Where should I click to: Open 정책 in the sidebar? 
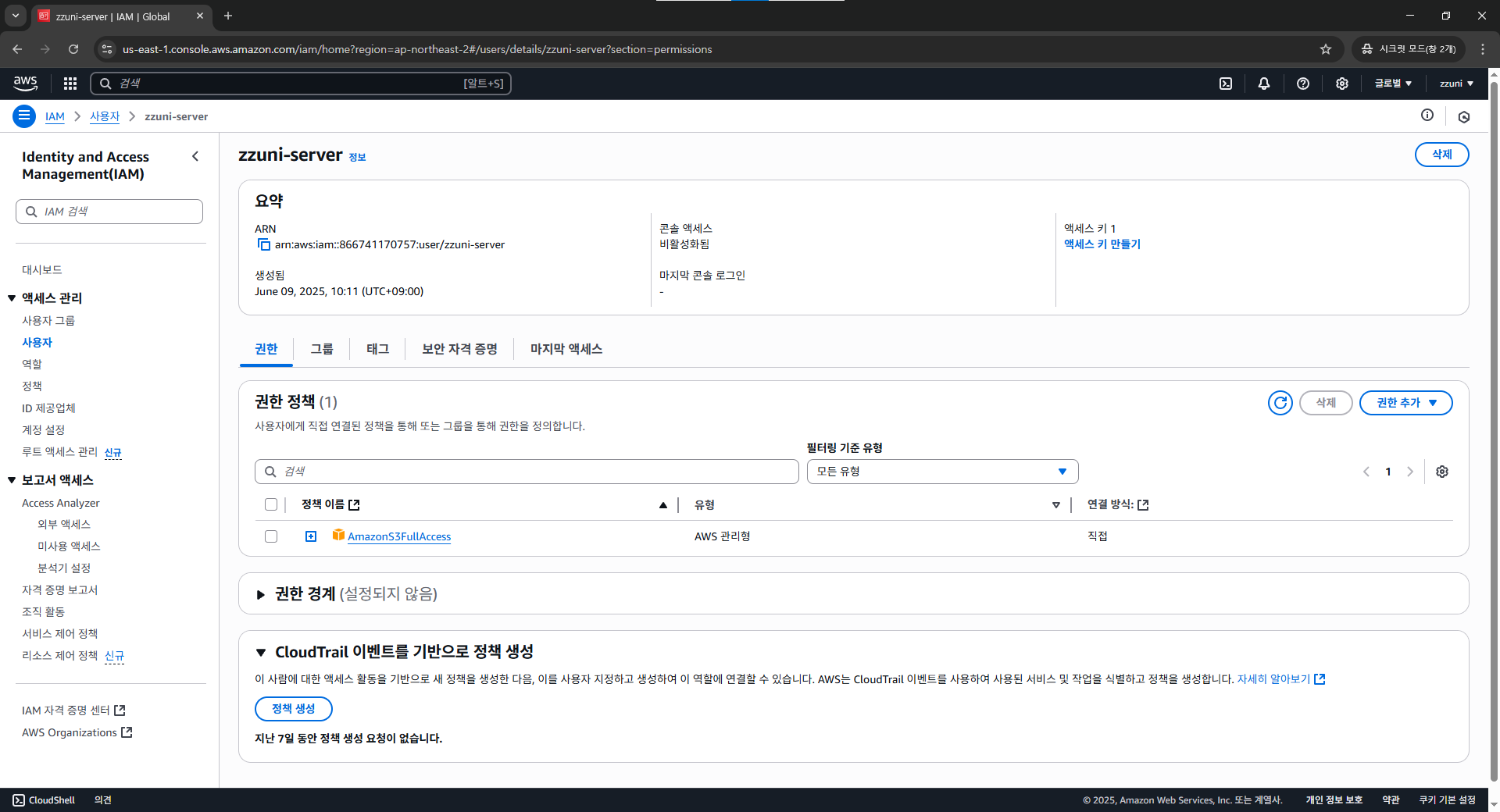pos(32,386)
